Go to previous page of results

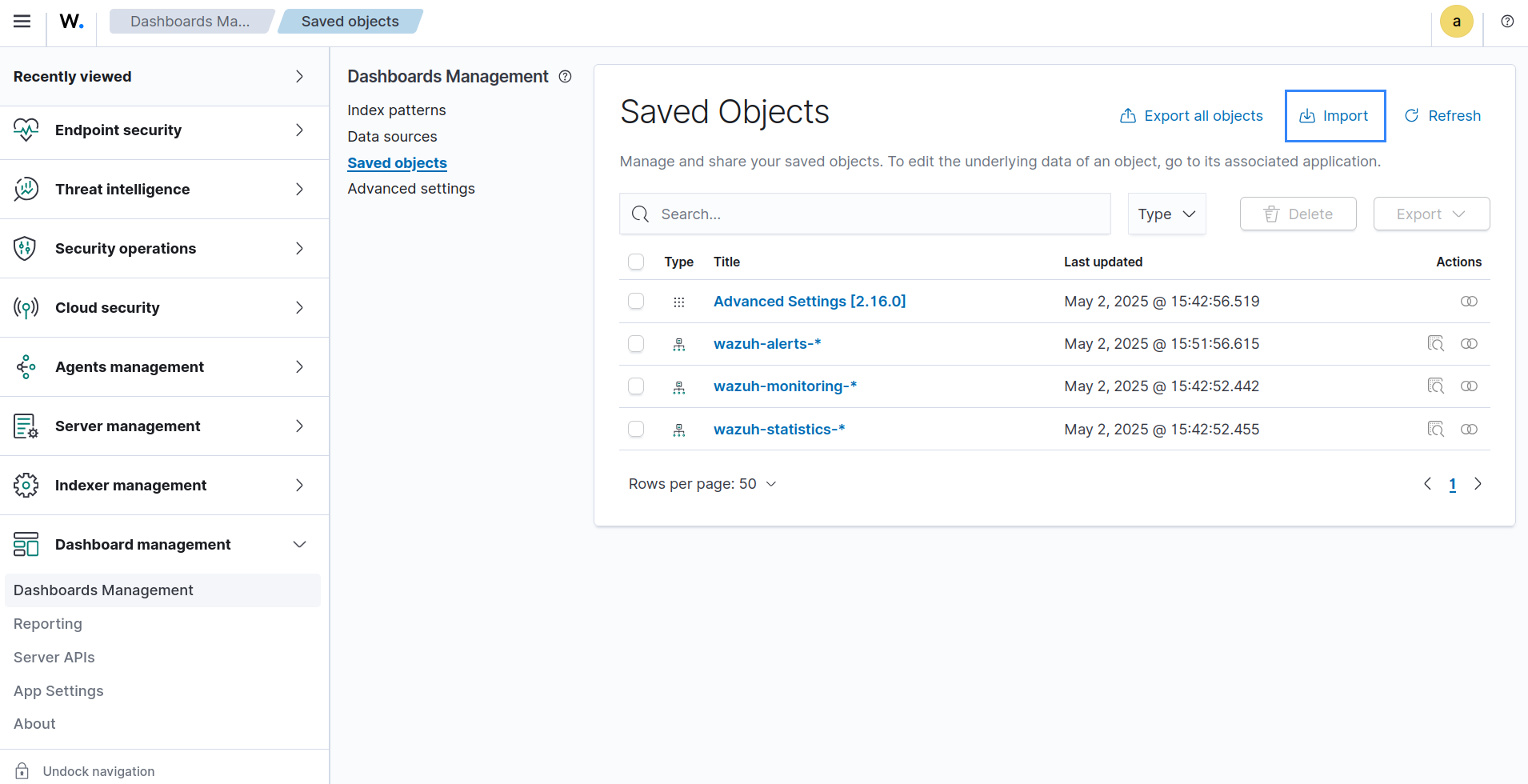click(x=1427, y=484)
